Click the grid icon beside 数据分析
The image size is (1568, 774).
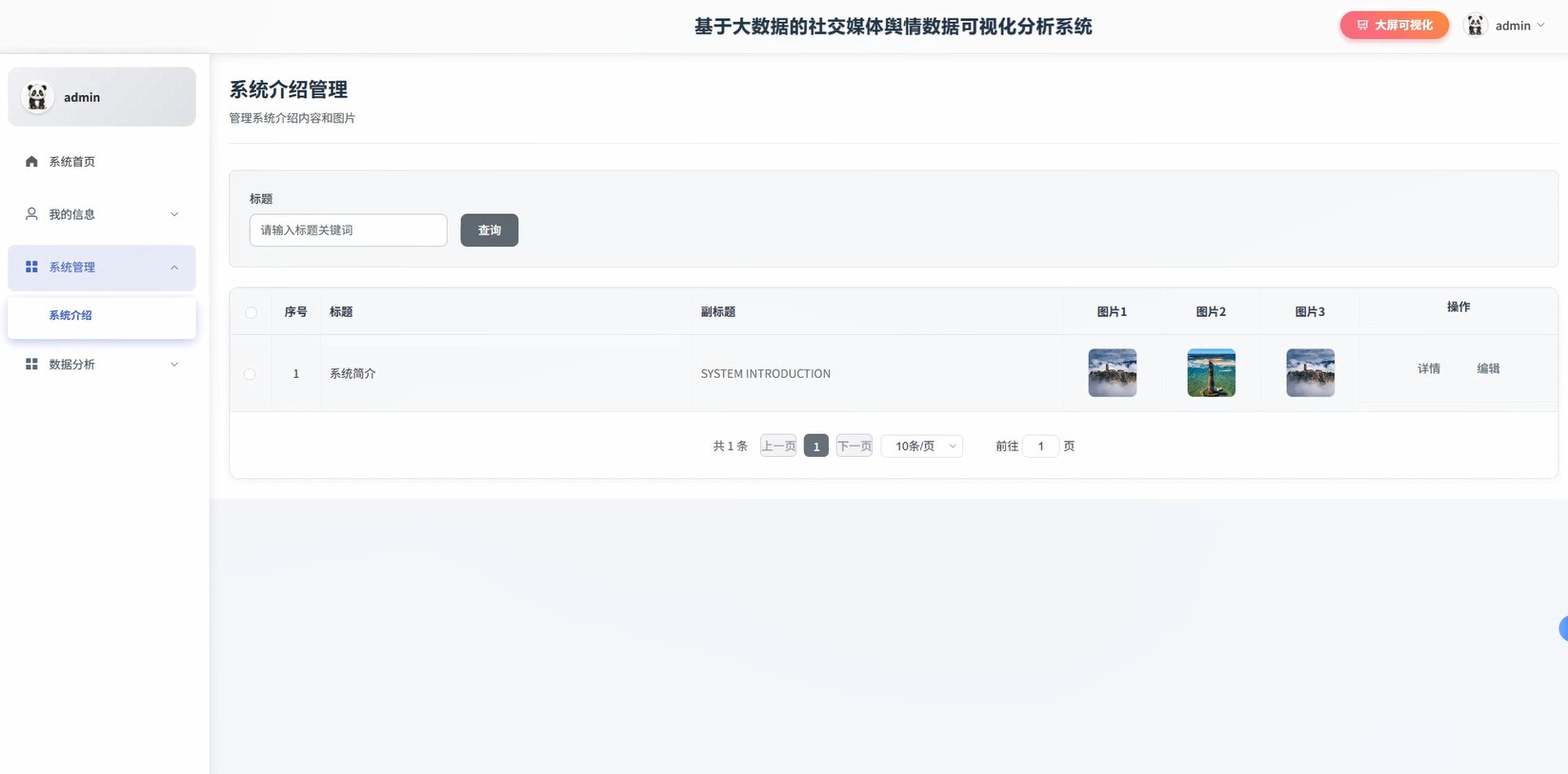coord(31,365)
